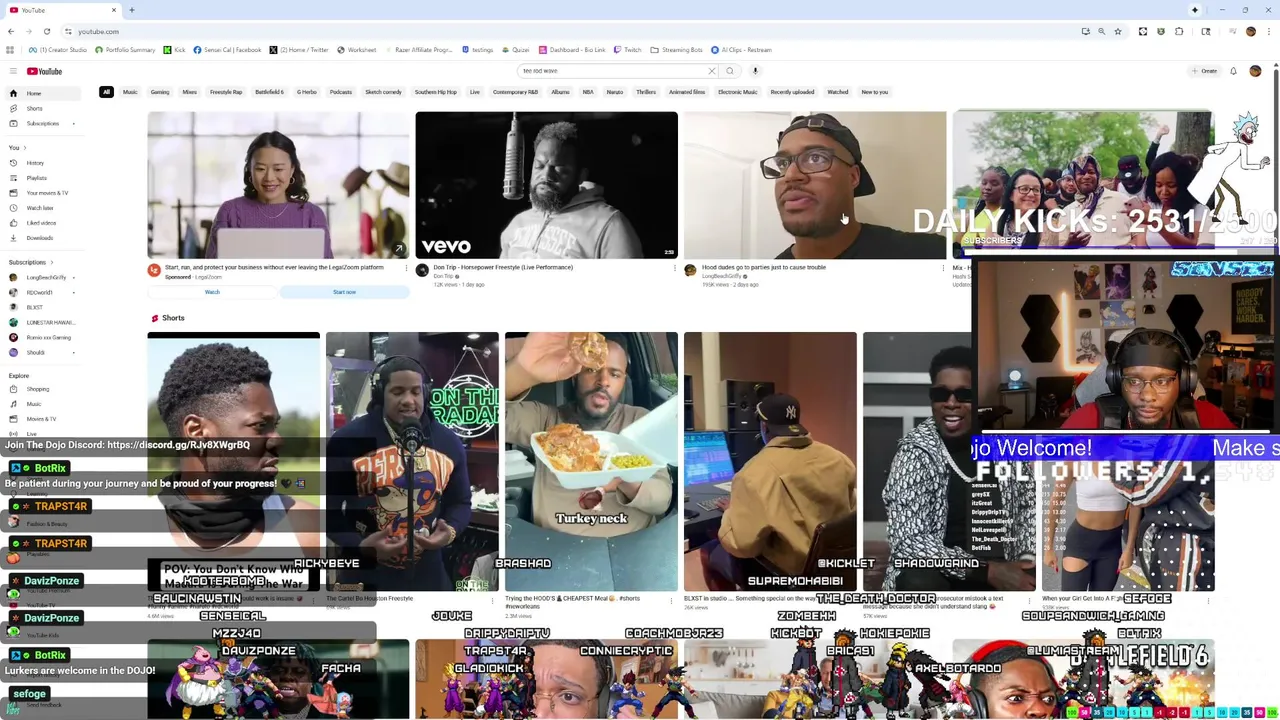The height and width of the screenshot is (720, 1280).
Task: Select the Gaming filter chip
Action: pos(160,92)
